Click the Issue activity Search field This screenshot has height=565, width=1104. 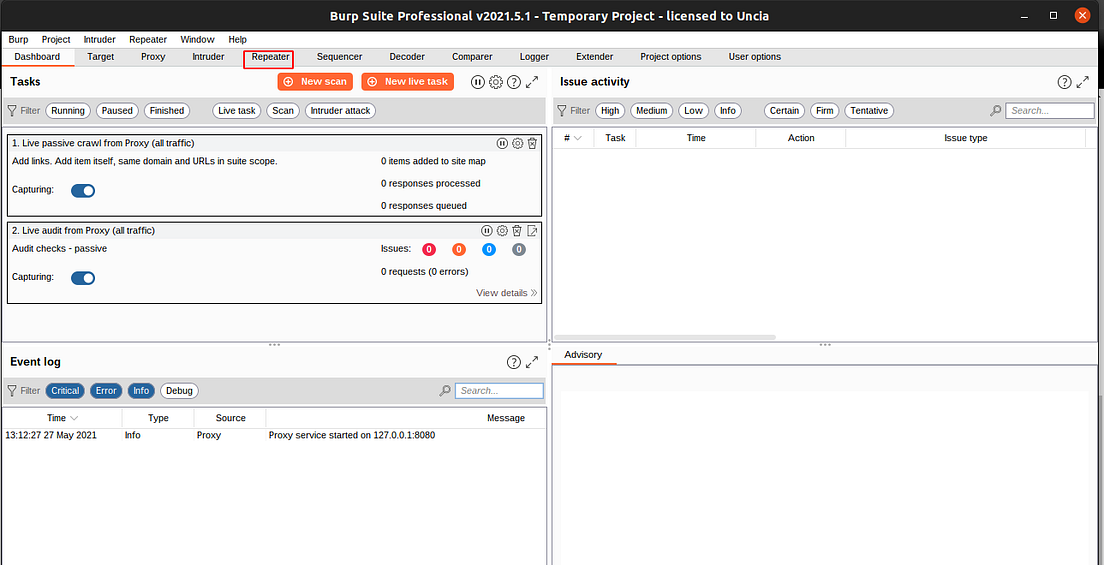point(1050,111)
